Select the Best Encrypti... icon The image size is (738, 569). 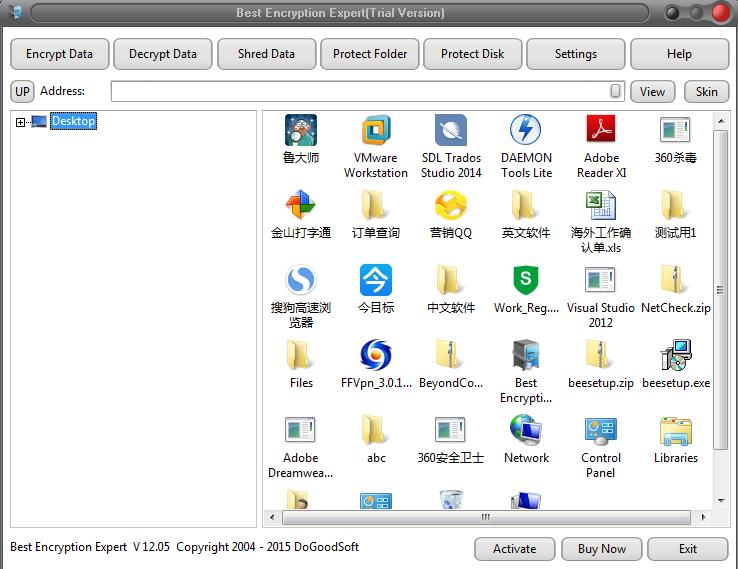click(x=526, y=355)
